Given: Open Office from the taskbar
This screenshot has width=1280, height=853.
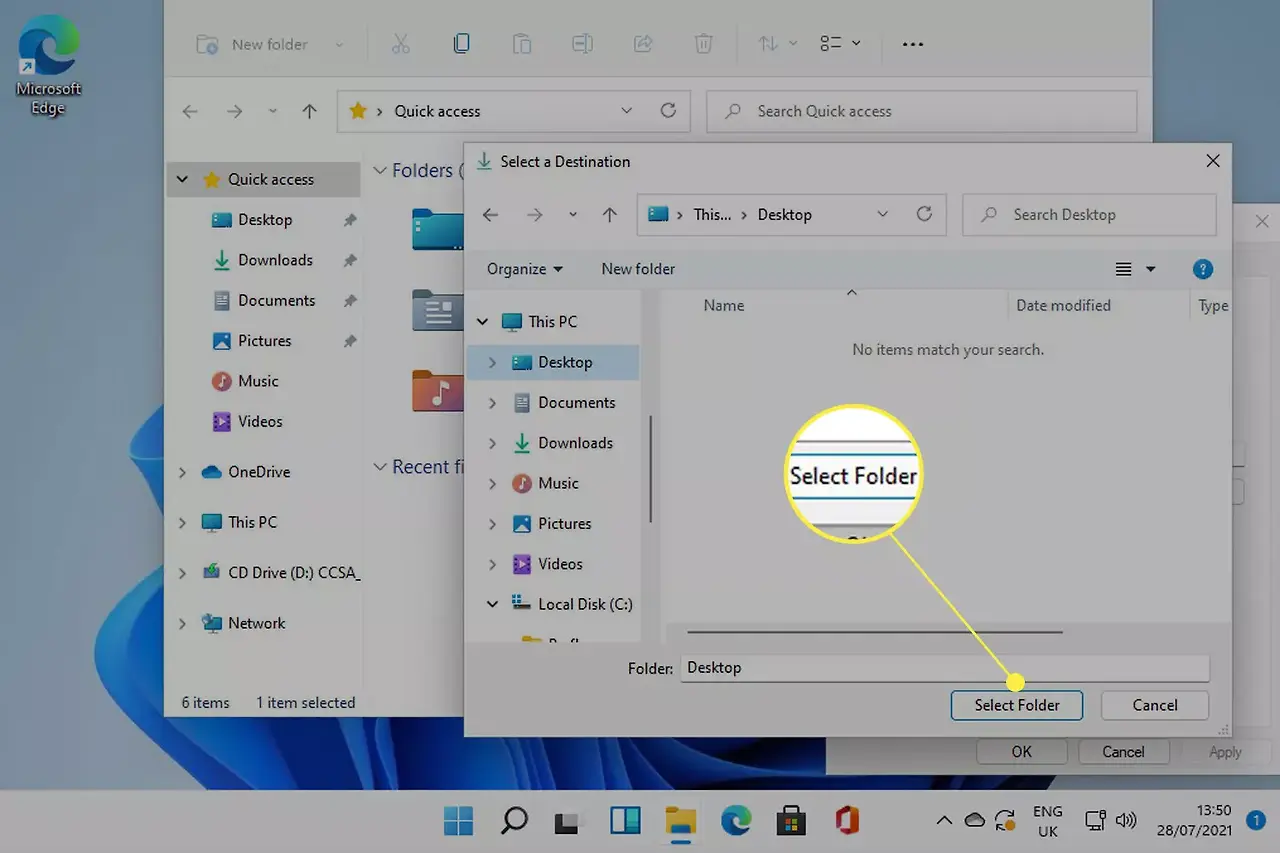Looking at the screenshot, I should pyautogui.click(x=848, y=821).
